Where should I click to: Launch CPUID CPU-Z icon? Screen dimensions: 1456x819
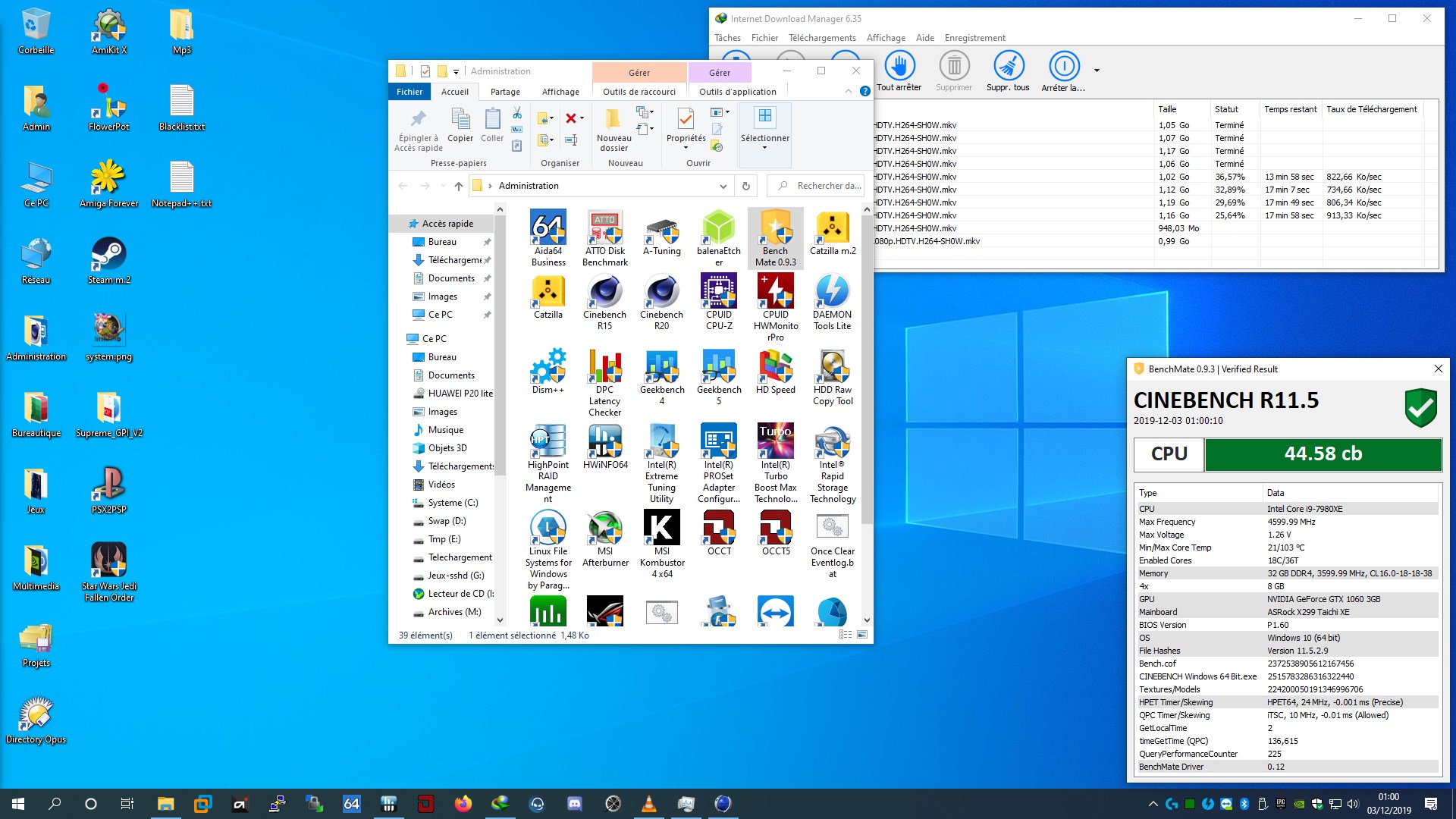719,302
